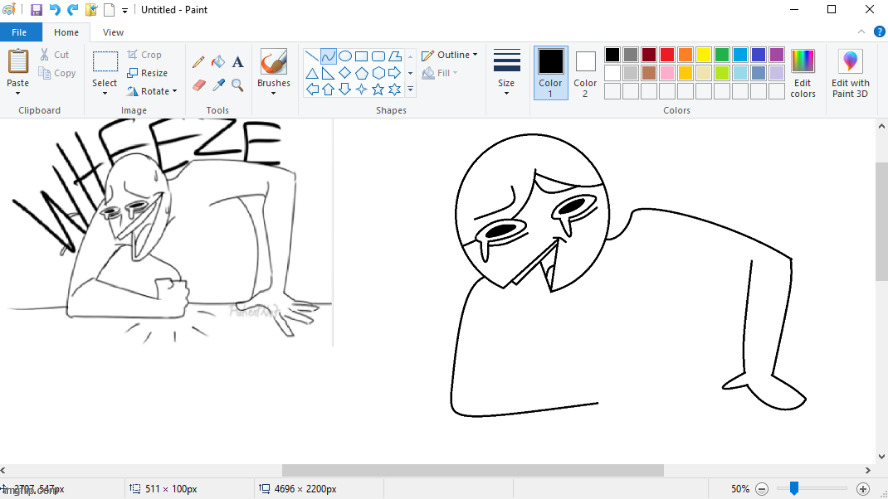This screenshot has width=888, height=499.
Task: Choose the Diamond shape
Action: 345,73
